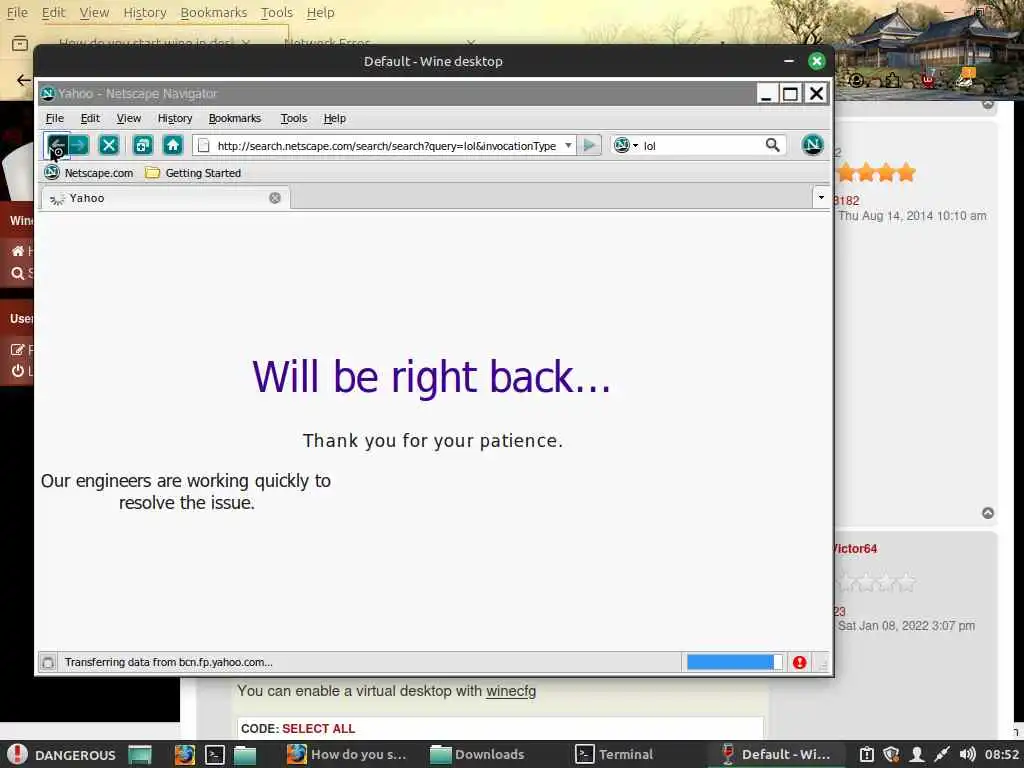Viewport: 1024px width, 768px height.
Task: Maximize the Netscape Navigator window
Action: click(x=790, y=93)
